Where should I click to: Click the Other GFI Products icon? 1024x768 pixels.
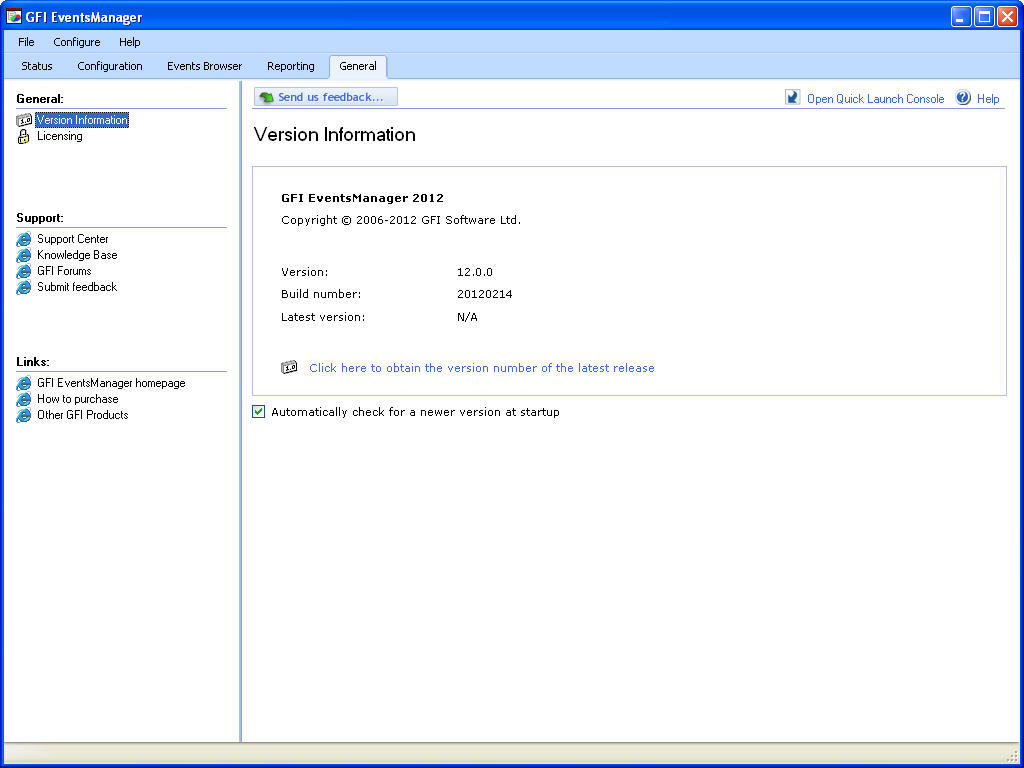(x=24, y=415)
